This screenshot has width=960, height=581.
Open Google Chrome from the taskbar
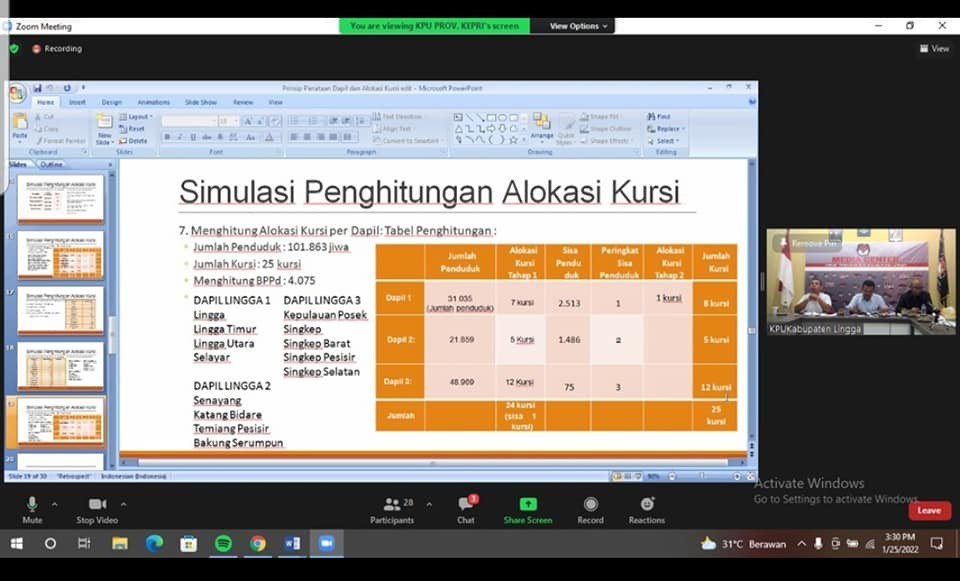[258, 543]
